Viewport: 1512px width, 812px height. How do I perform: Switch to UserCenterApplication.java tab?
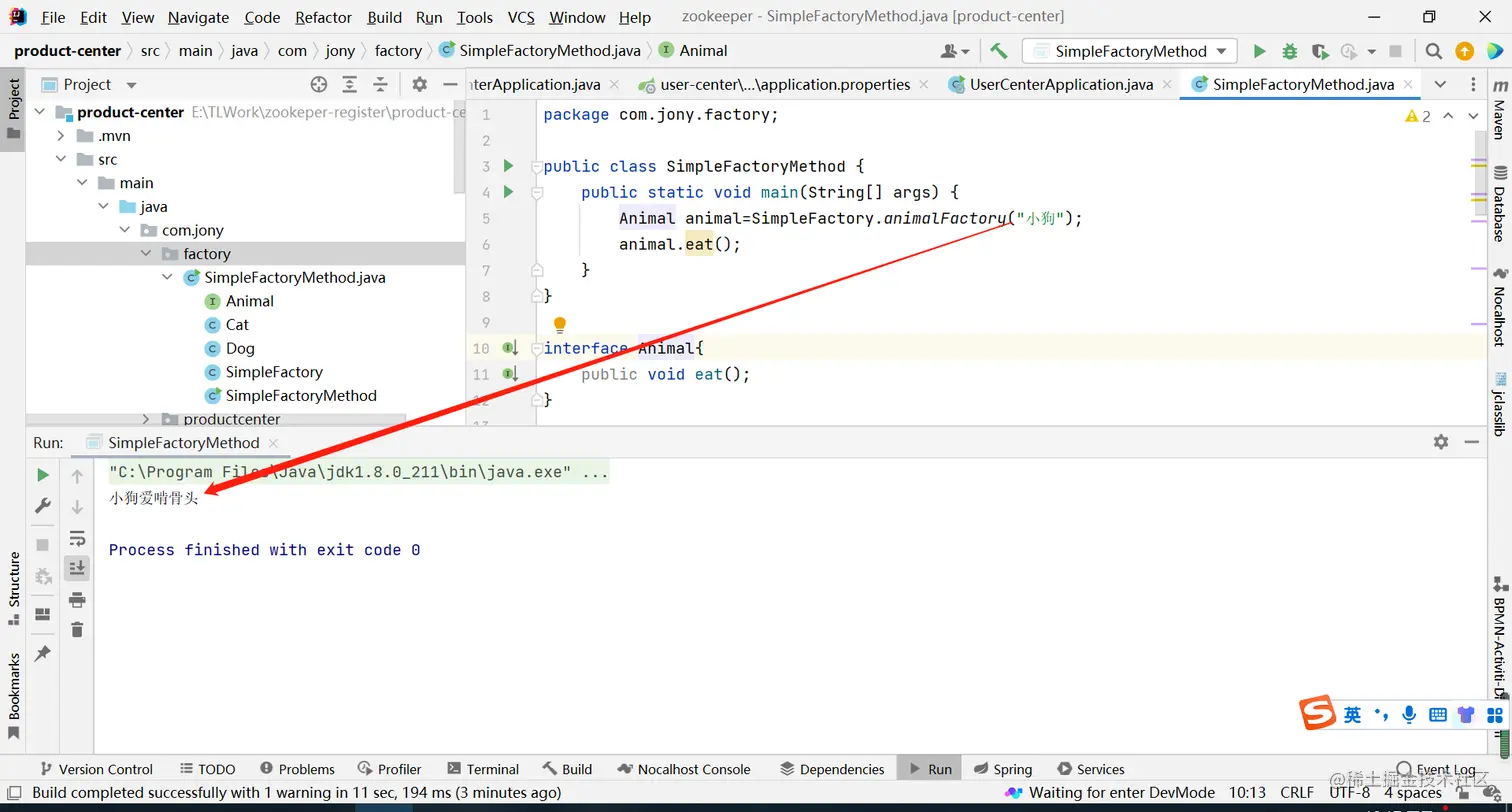pos(1061,85)
